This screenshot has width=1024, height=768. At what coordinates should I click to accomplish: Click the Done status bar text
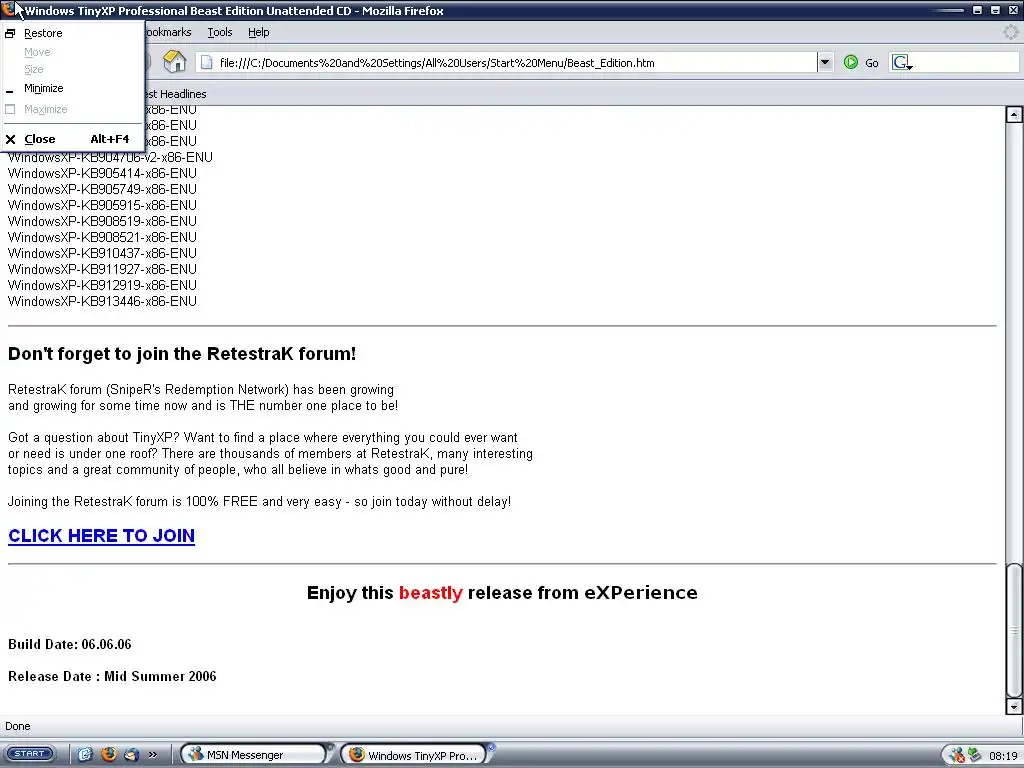pyautogui.click(x=18, y=726)
